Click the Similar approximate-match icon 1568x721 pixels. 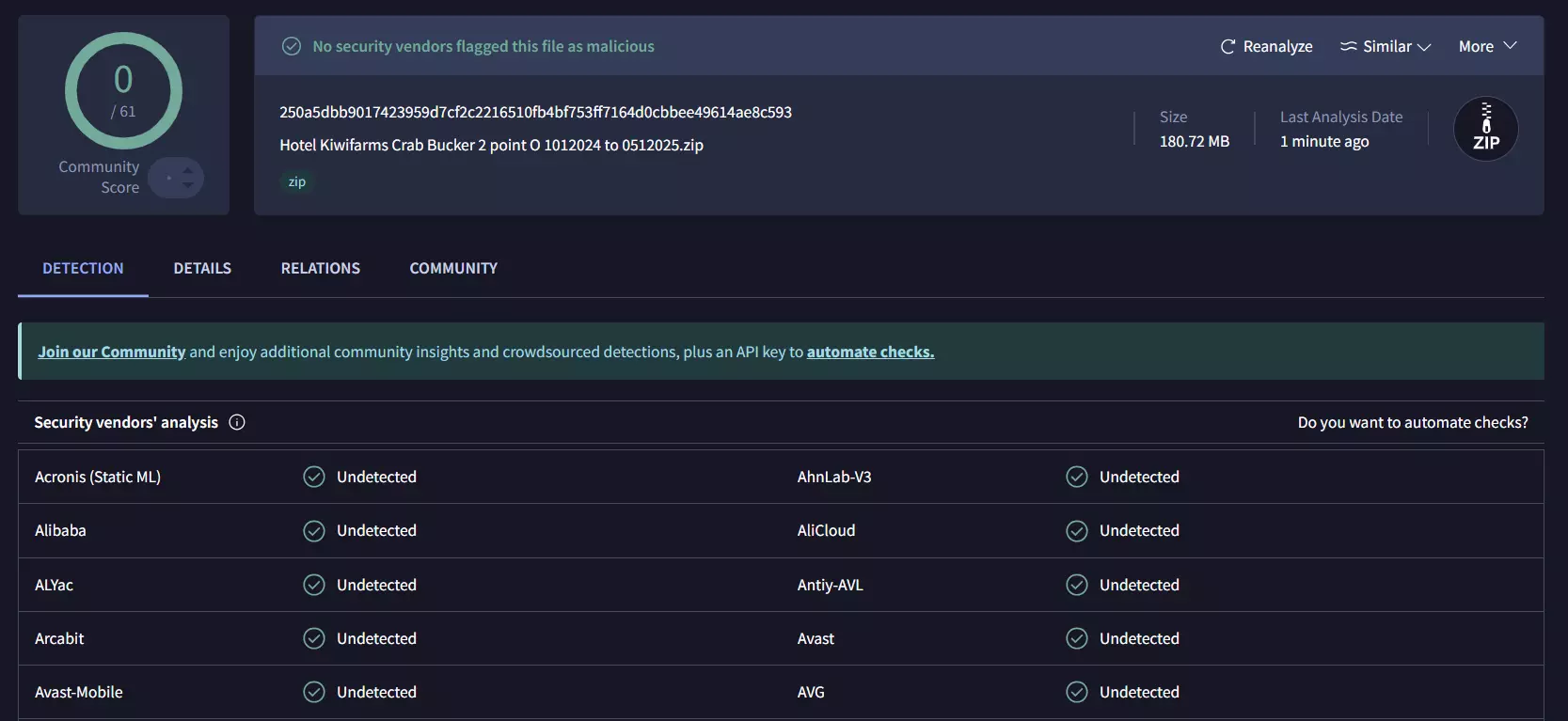pos(1348,46)
